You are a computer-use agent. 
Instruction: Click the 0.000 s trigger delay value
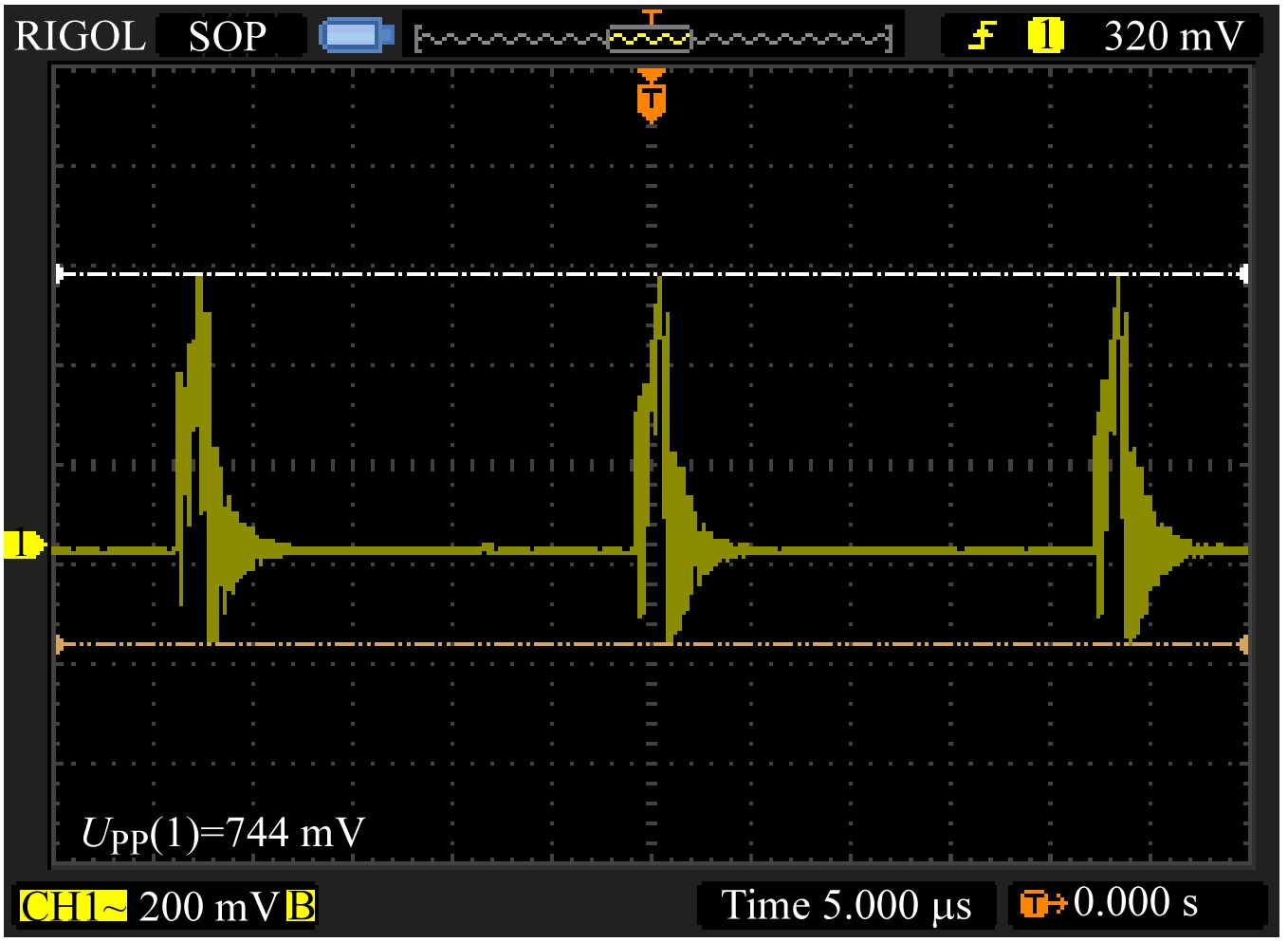(1135, 903)
